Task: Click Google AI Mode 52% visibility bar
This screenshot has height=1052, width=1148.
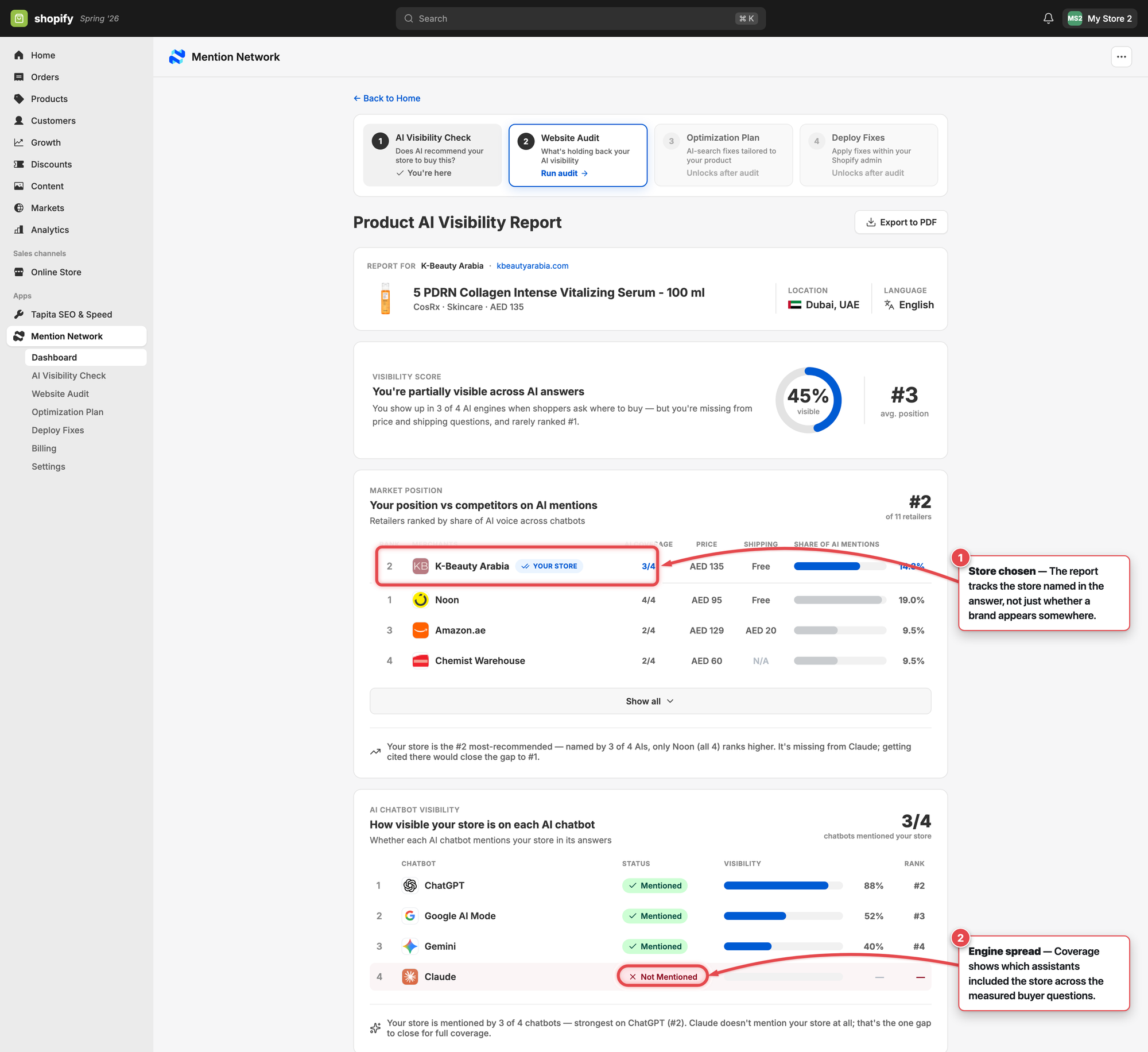Action: (784, 916)
